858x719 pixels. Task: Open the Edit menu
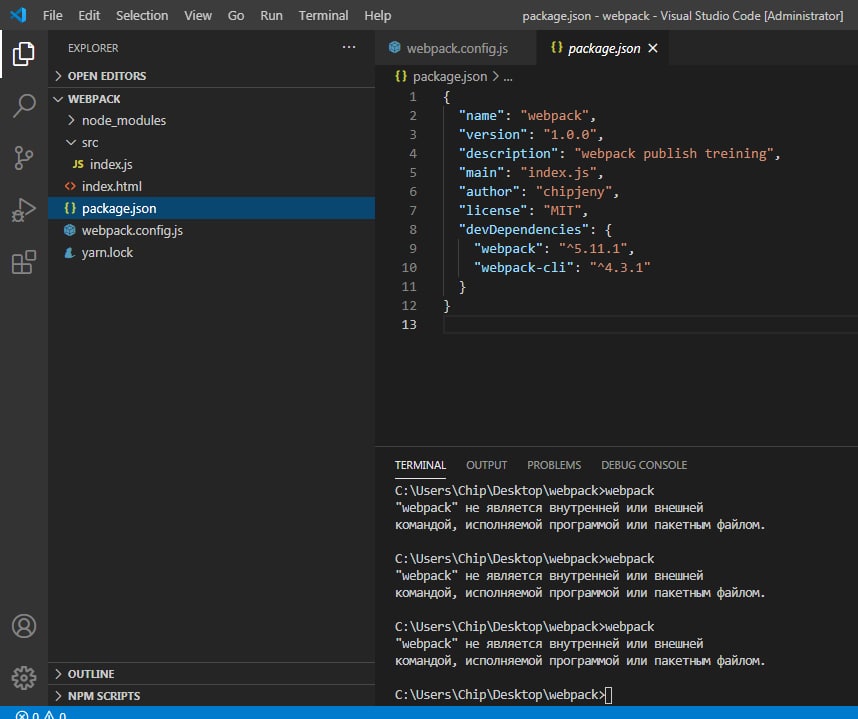click(x=89, y=15)
